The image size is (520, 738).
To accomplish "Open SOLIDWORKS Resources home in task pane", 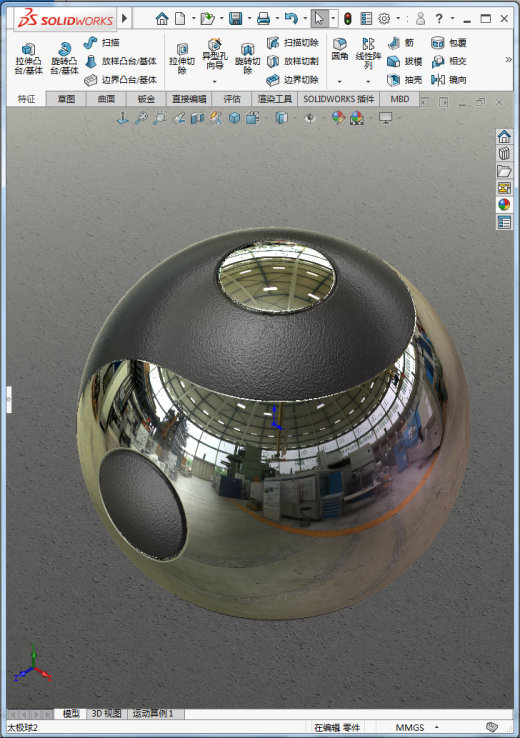I will 504,136.
